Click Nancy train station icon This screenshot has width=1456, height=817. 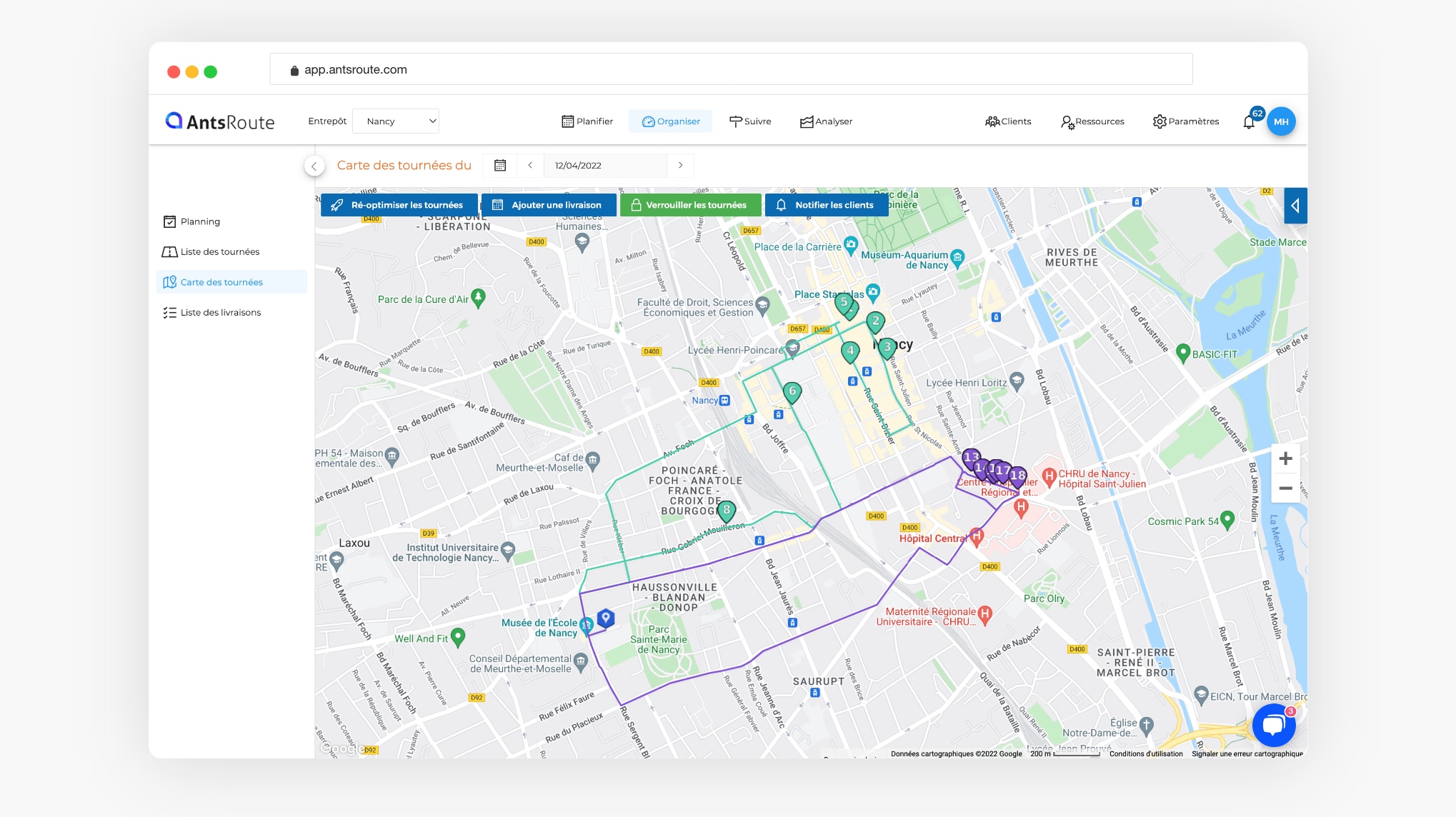tap(724, 401)
